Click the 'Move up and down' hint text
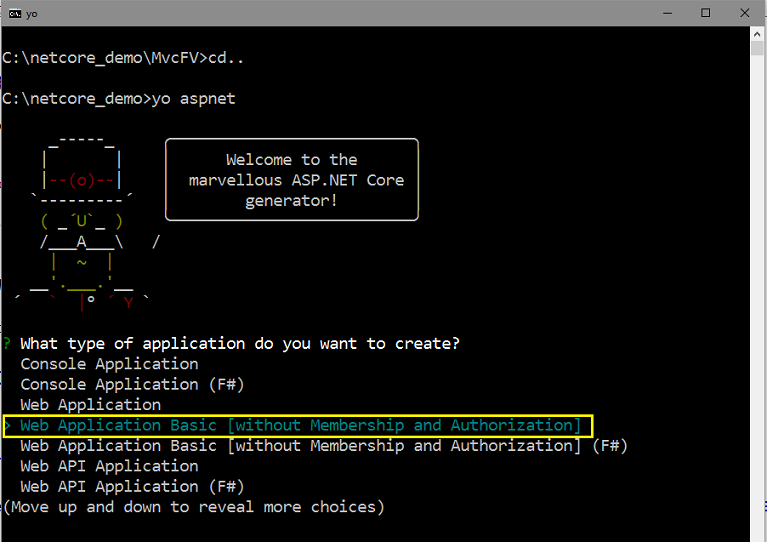Screen dimensions: 767x542 pos(194,508)
